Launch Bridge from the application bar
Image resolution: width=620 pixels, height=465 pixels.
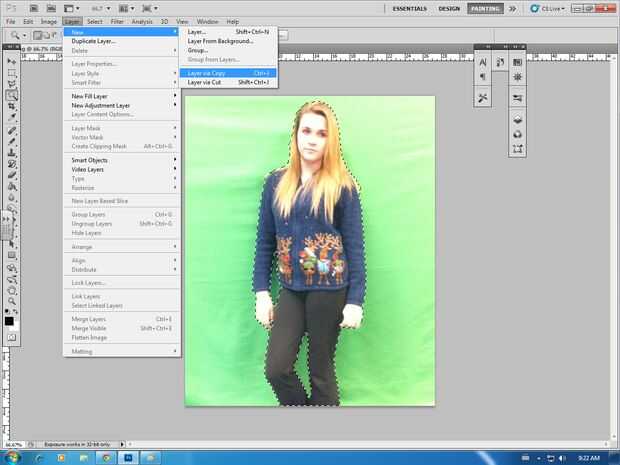tap(34, 8)
